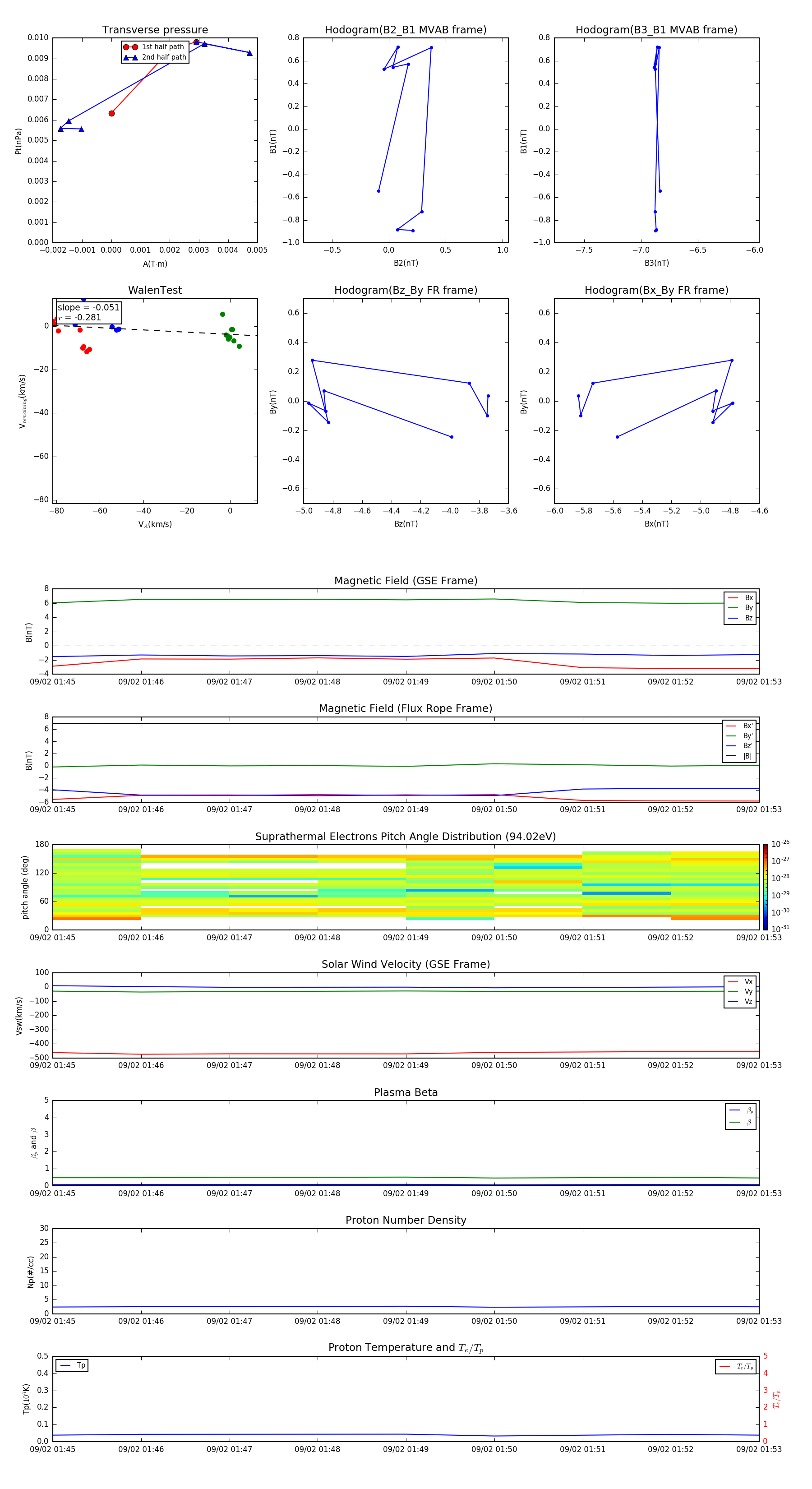Click the 'Tp' legend entry in temperature plot
The image size is (812, 1489).
pyautogui.click(x=72, y=1365)
